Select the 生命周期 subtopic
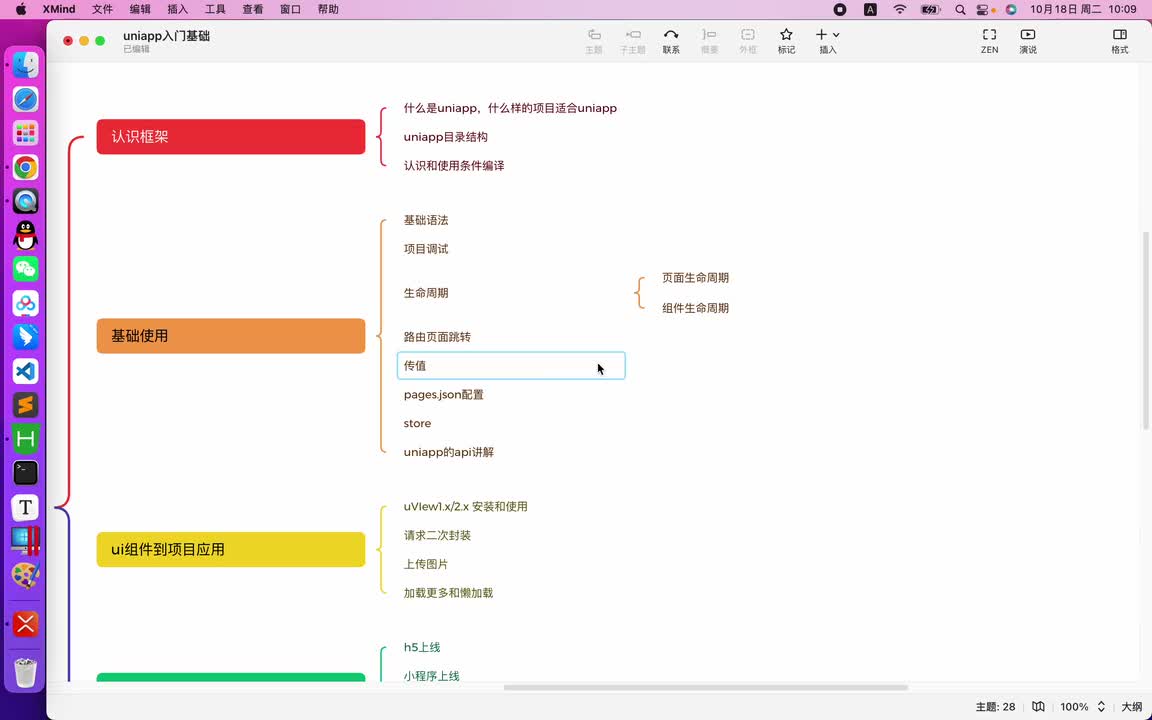Screen dimensions: 1152x720 [x=426, y=293]
